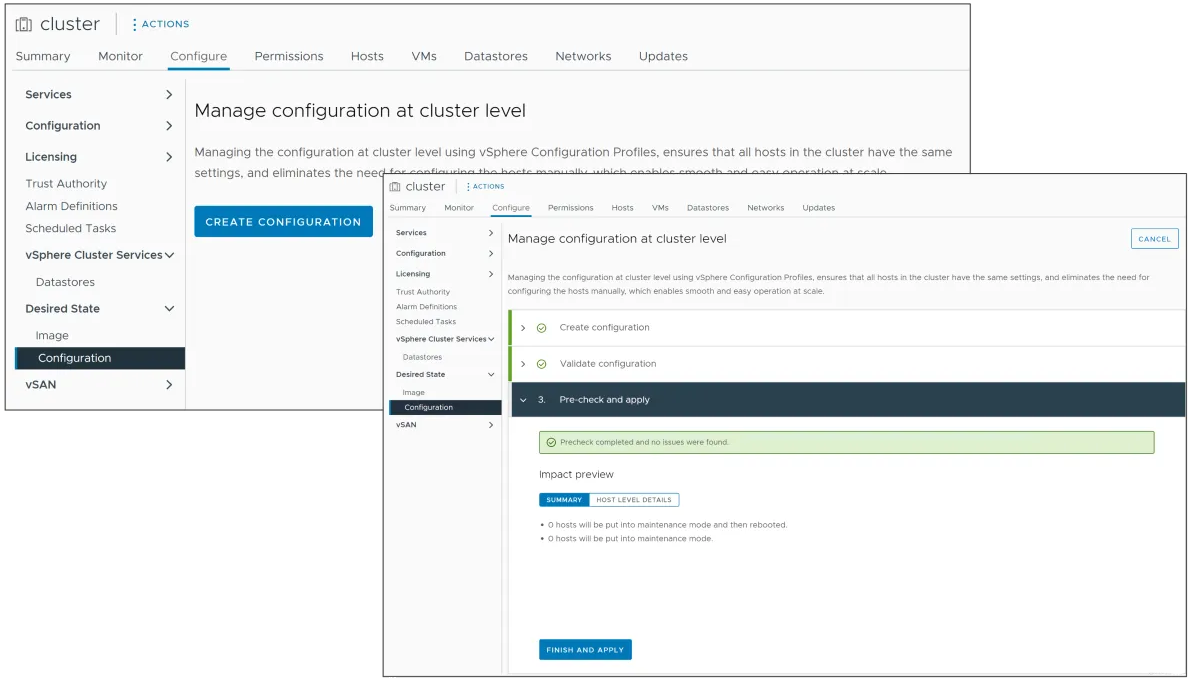Open the Monitor tab in the back window

coord(120,56)
